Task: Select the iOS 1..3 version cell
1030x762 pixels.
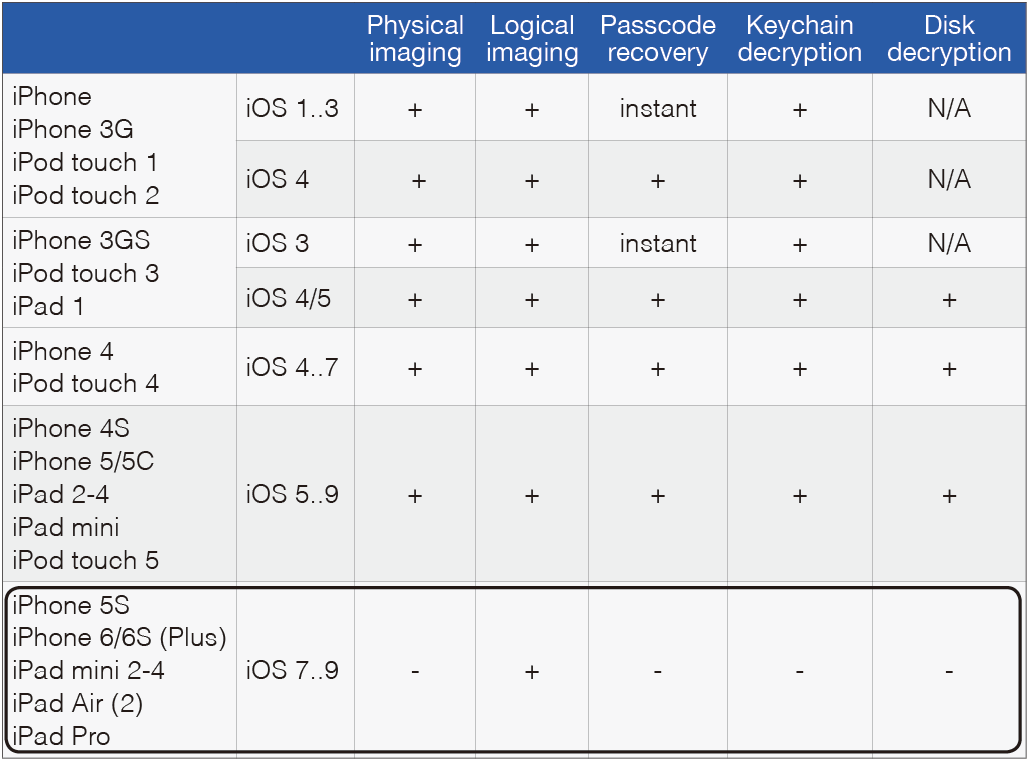Action: click(x=292, y=108)
